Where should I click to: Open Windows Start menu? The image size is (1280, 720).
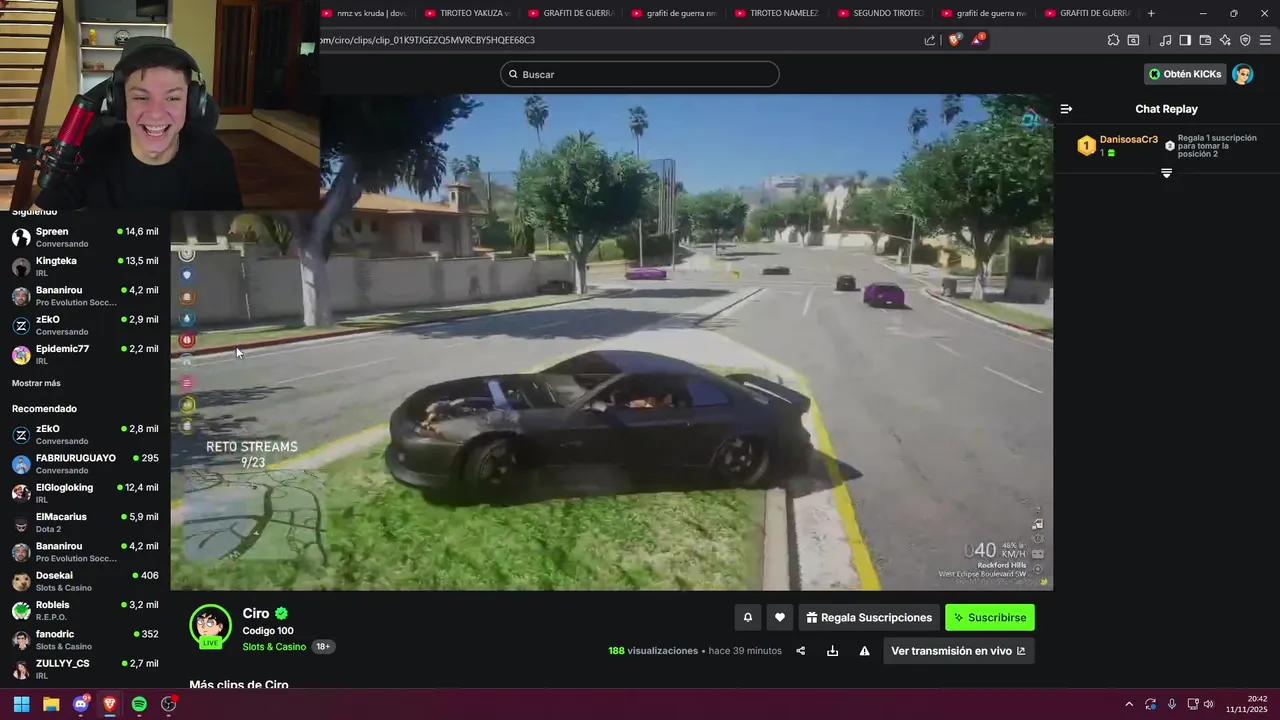pyautogui.click(x=21, y=704)
